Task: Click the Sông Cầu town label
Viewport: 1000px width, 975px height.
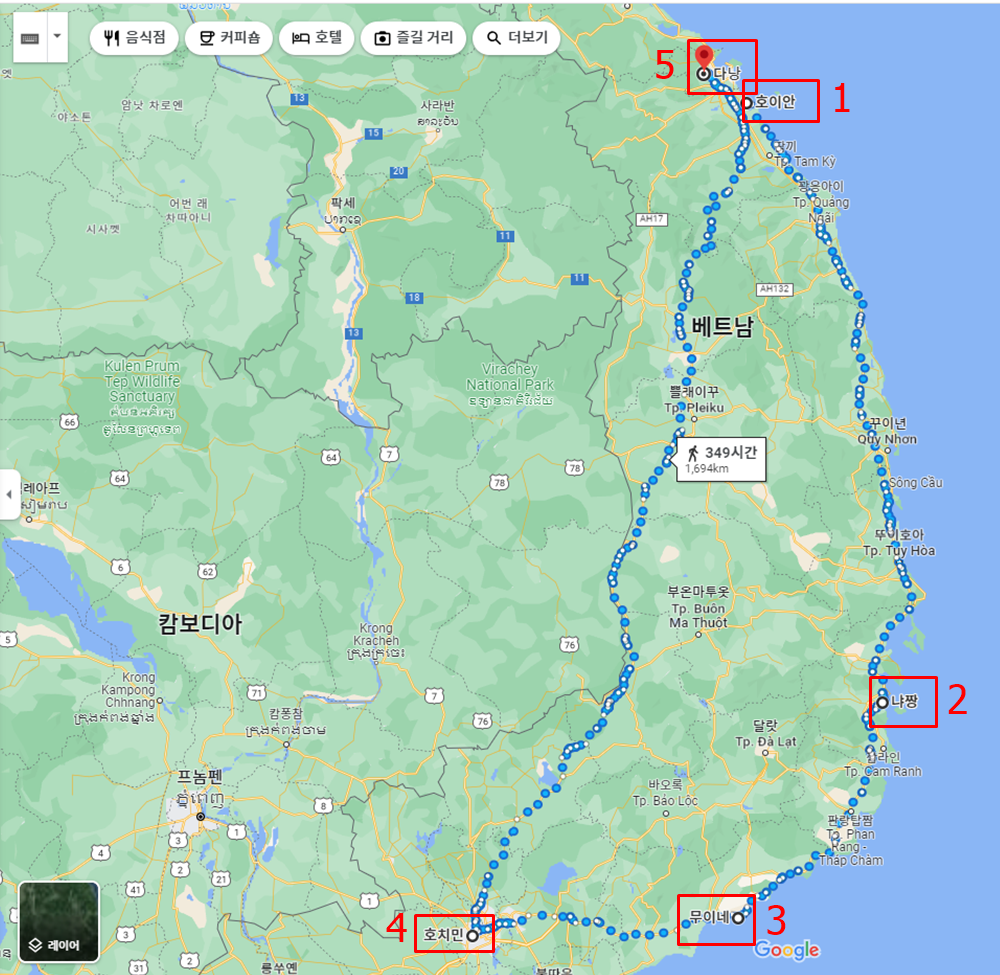Action: point(916,483)
